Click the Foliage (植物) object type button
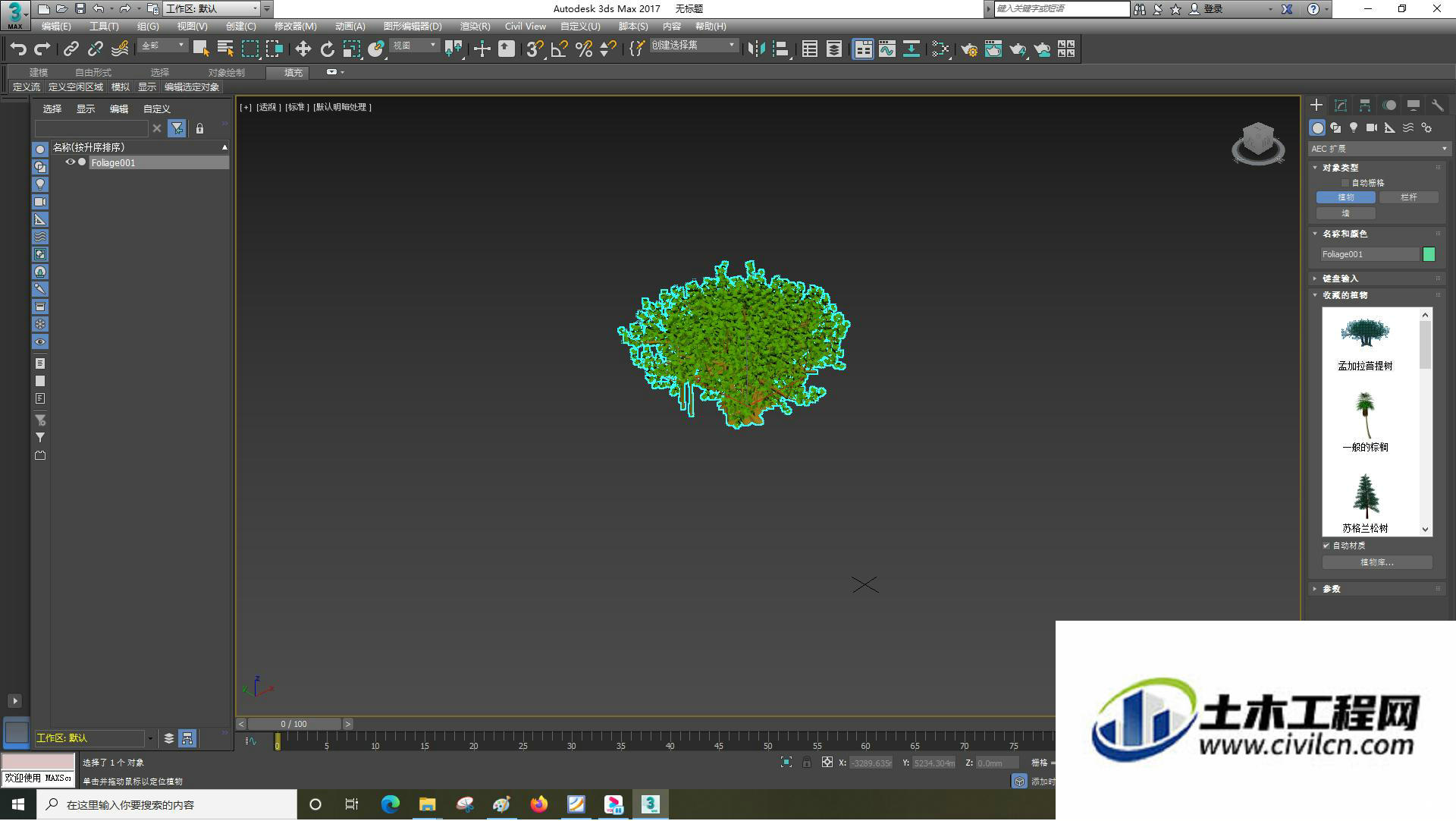 coord(1346,197)
